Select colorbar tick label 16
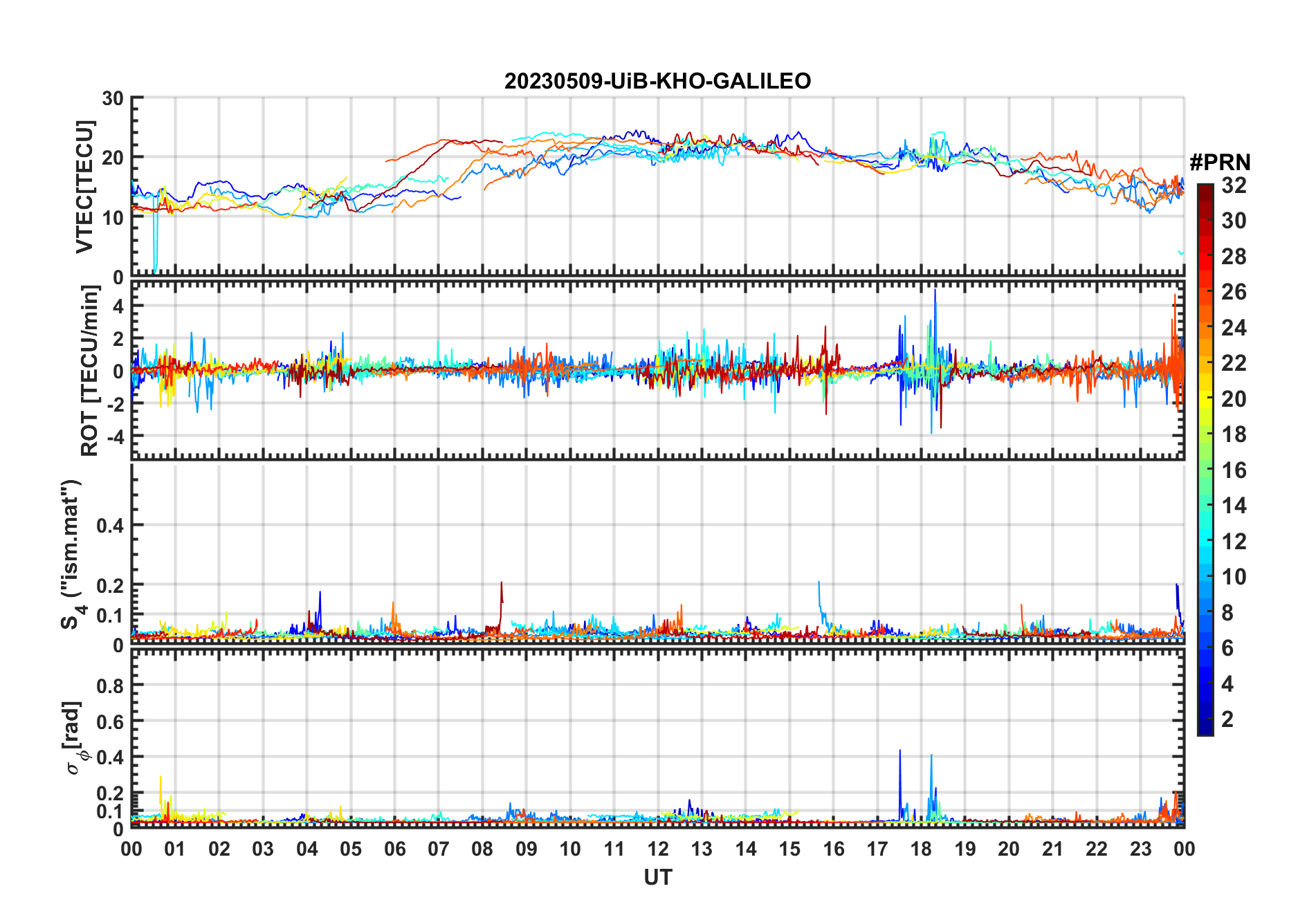This screenshot has height=920, width=1316. 1234,470
